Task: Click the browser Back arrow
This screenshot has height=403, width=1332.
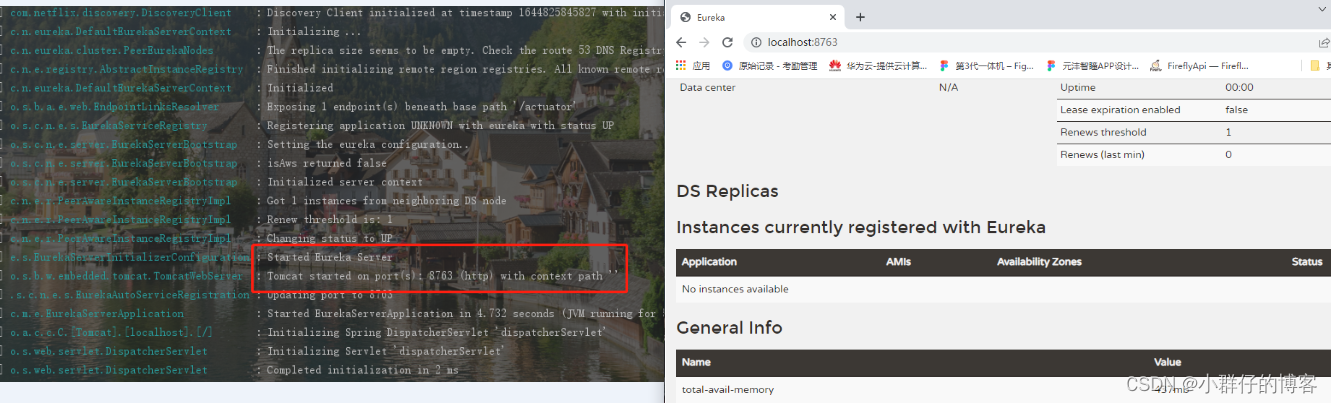Action: pos(681,42)
